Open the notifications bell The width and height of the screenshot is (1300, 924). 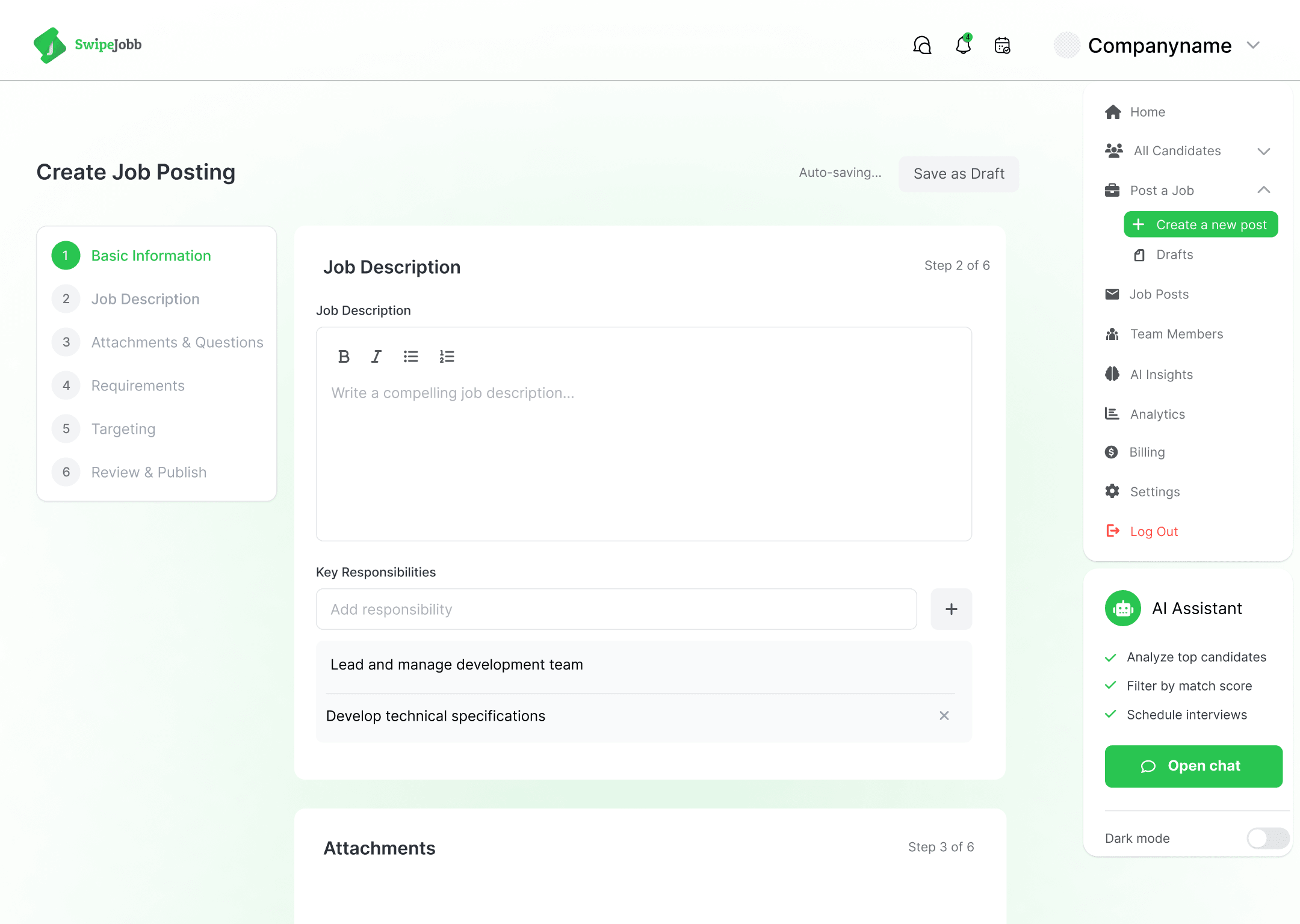click(x=964, y=45)
